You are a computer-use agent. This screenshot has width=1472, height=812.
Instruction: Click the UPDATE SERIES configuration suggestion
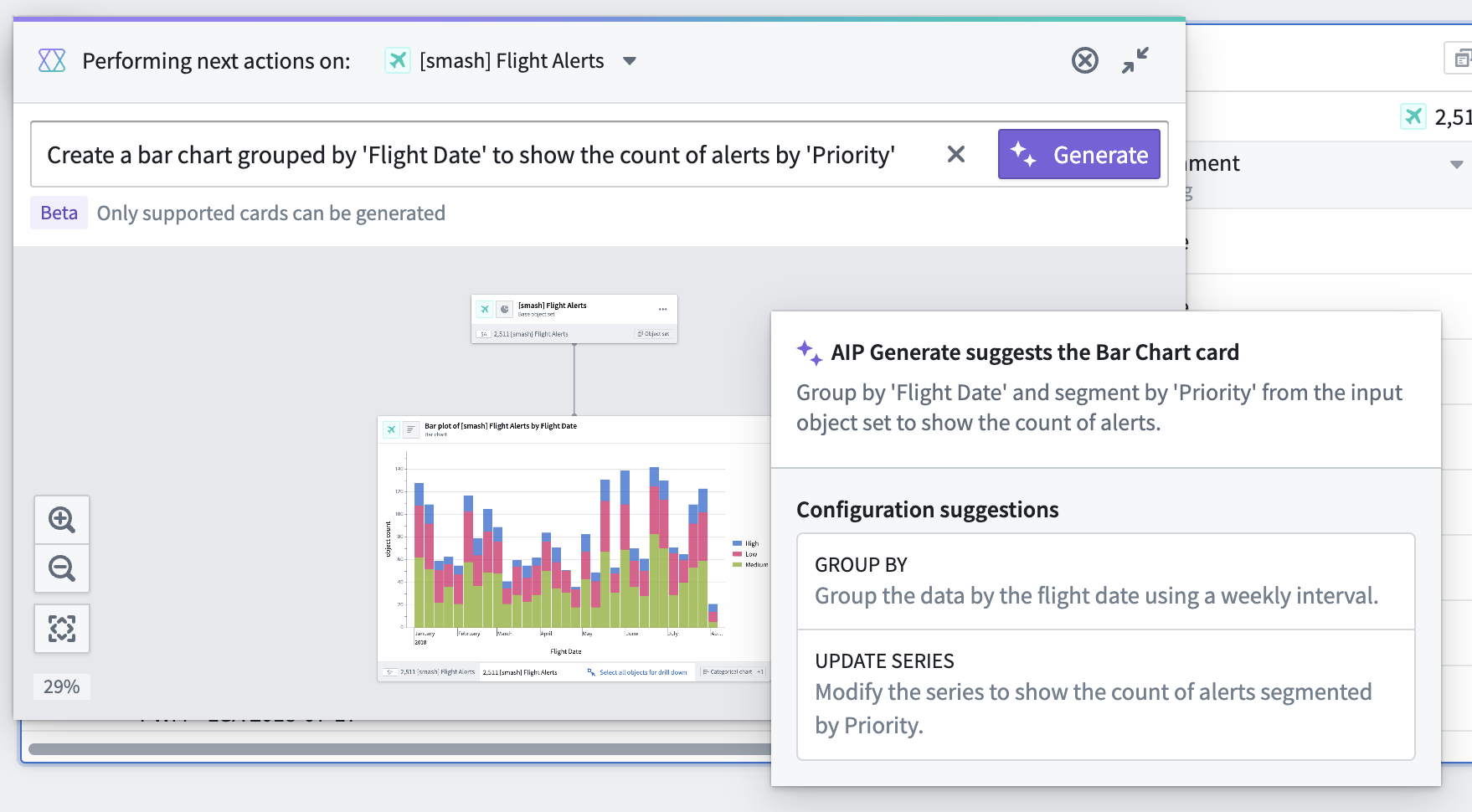tap(1106, 695)
